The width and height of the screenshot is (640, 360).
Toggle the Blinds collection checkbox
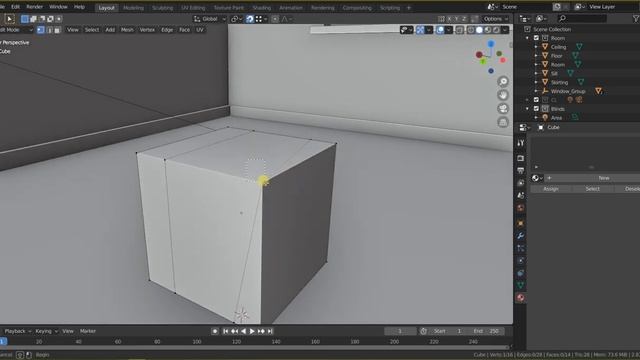pos(536,109)
